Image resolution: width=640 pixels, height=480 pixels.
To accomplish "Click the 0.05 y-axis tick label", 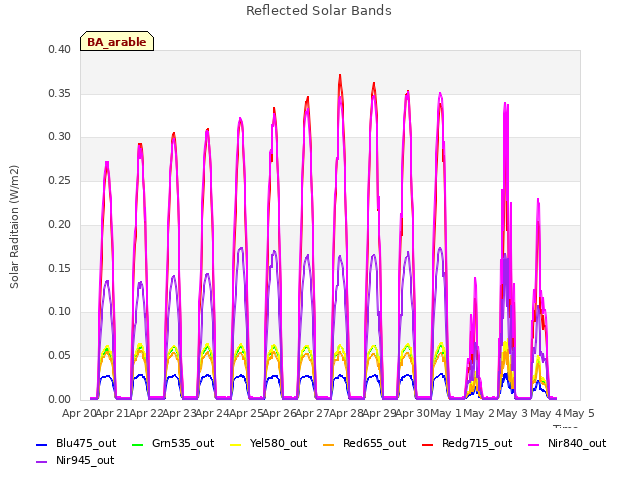I will coord(59,356).
